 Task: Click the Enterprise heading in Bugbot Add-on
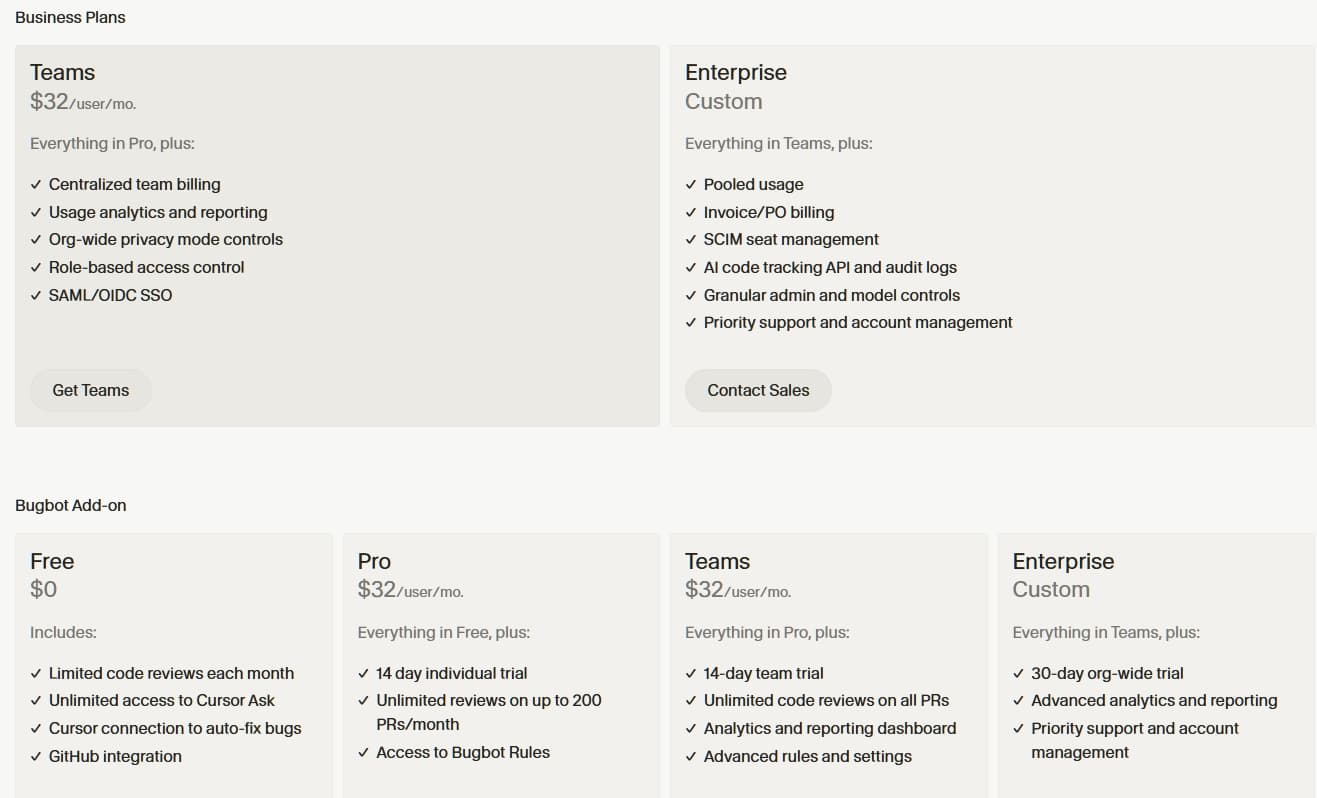pos(1063,561)
